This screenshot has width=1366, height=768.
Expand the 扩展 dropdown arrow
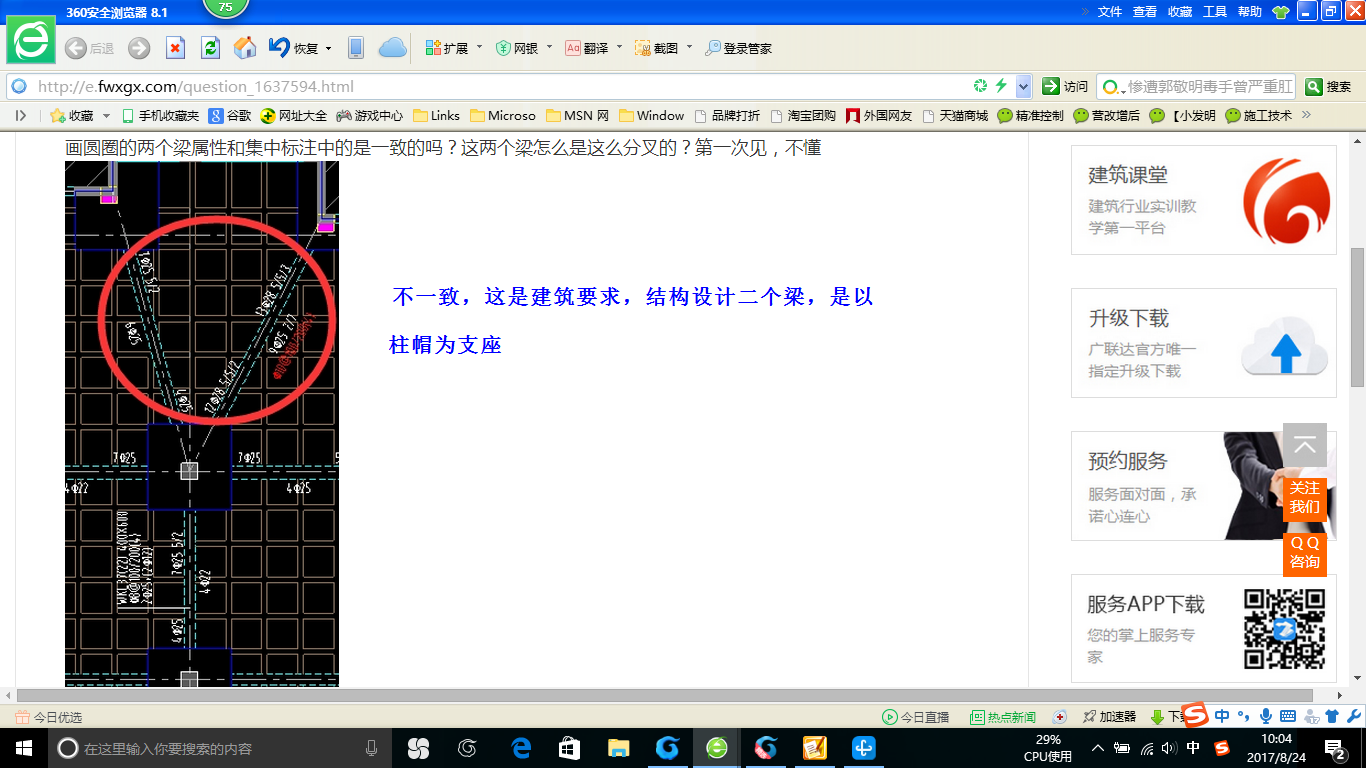(479, 48)
